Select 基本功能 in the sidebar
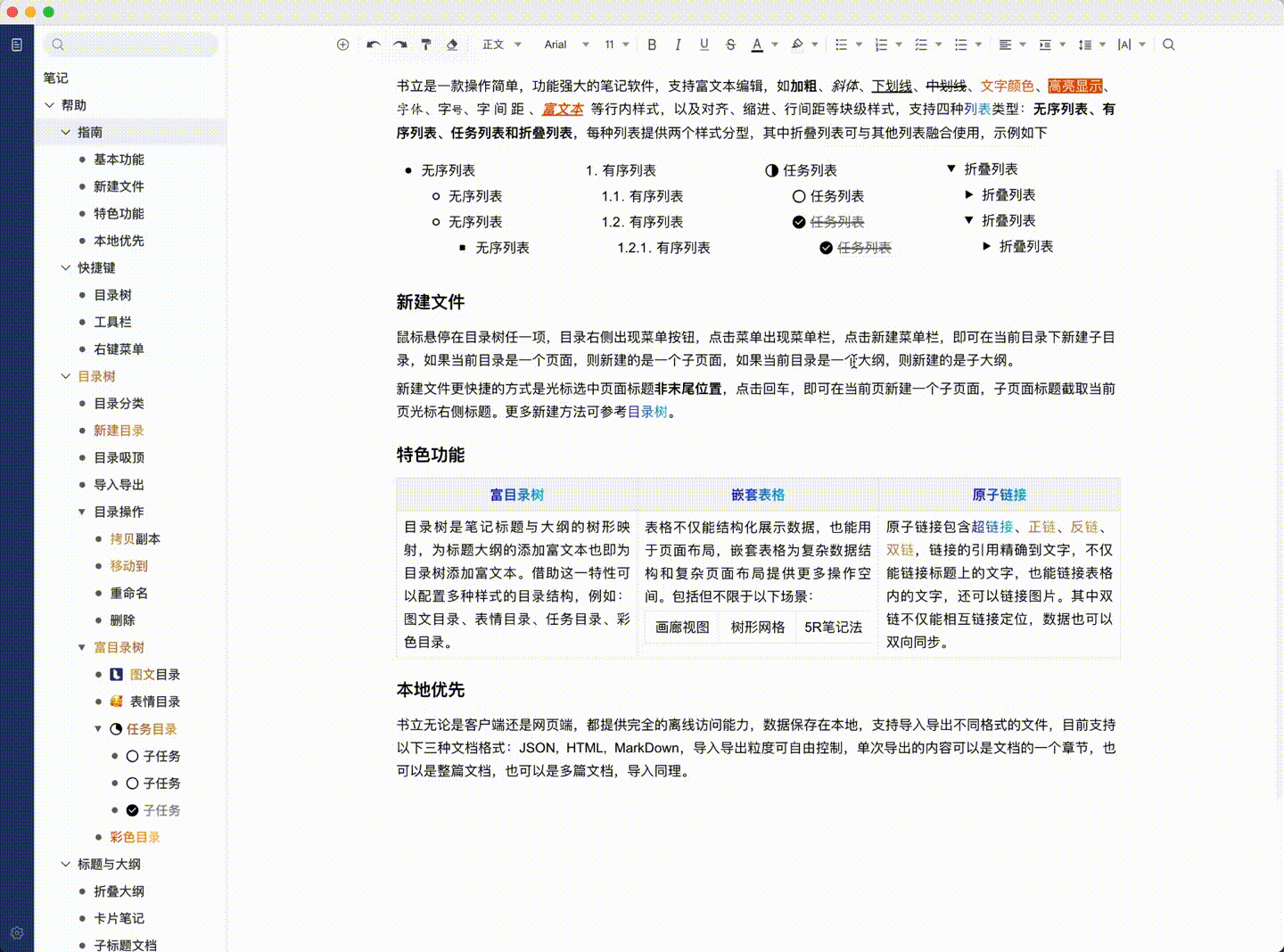 (x=119, y=160)
